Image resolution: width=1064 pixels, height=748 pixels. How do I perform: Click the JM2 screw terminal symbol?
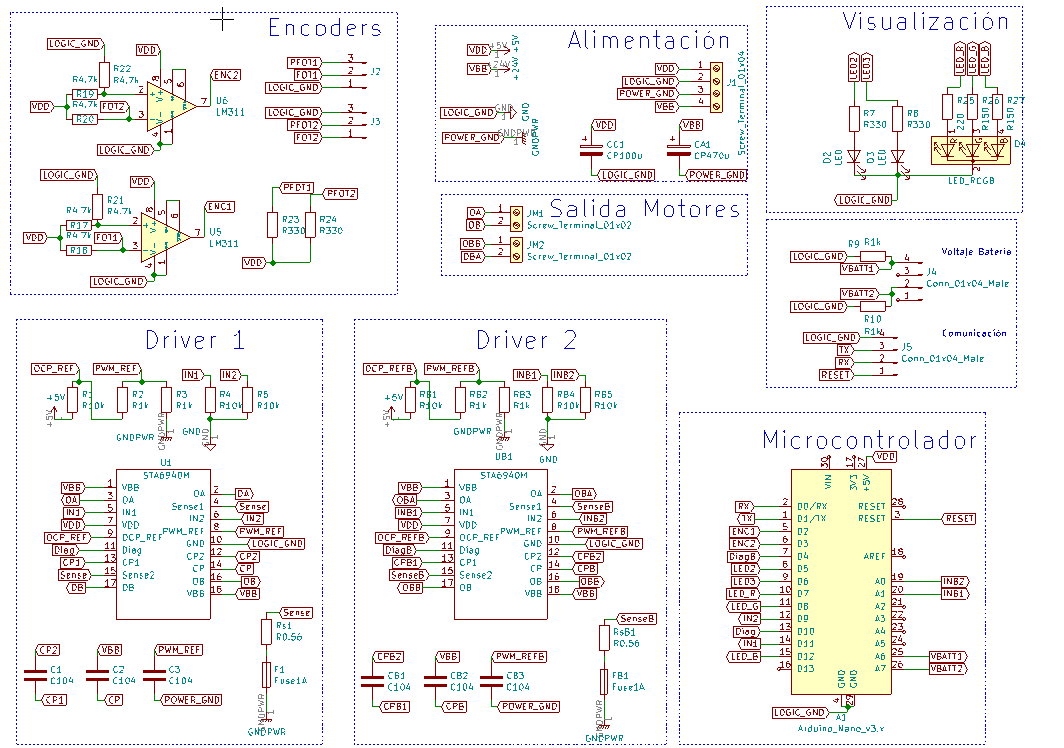click(516, 250)
